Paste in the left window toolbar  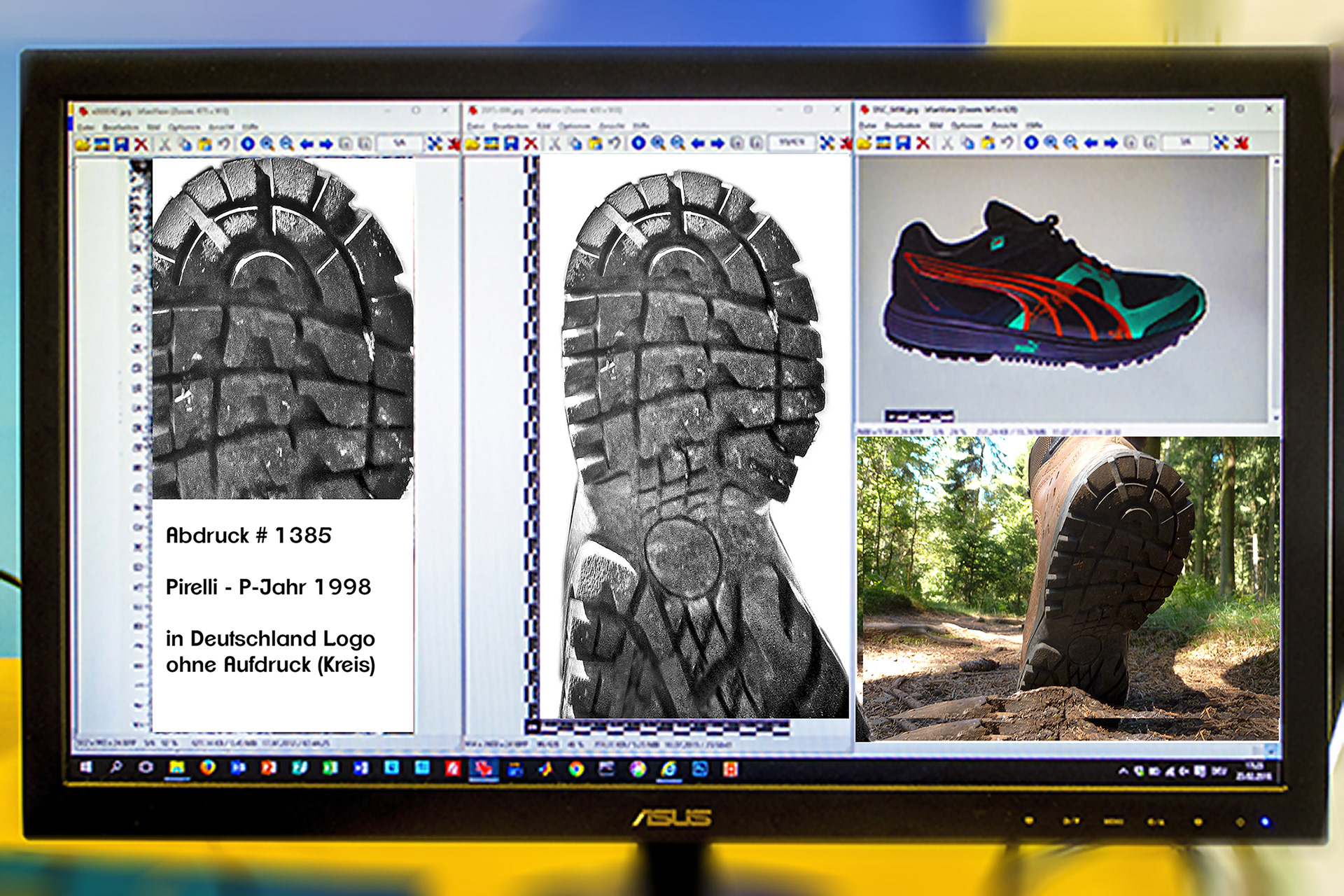click(204, 144)
